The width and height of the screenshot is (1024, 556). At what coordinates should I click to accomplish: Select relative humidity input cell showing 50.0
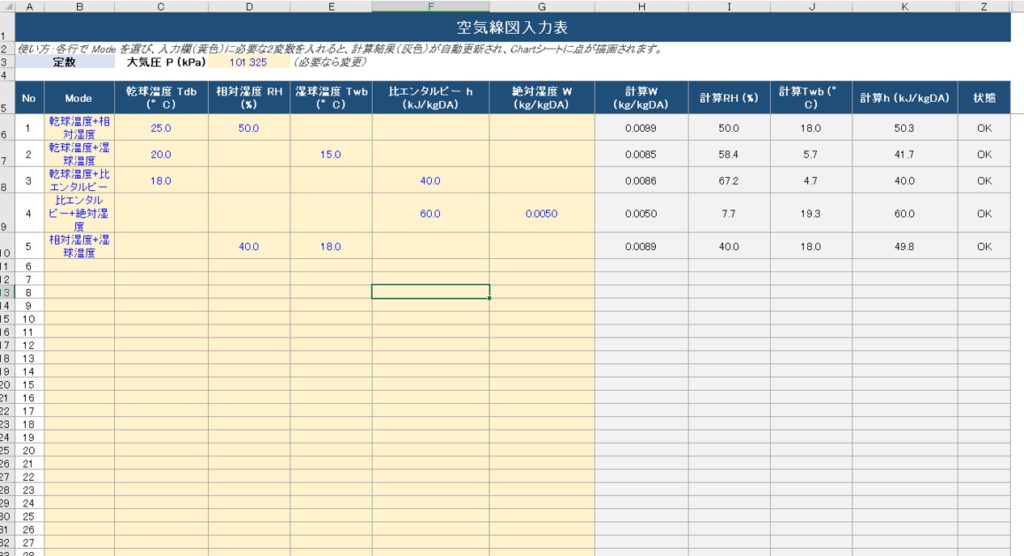point(248,128)
